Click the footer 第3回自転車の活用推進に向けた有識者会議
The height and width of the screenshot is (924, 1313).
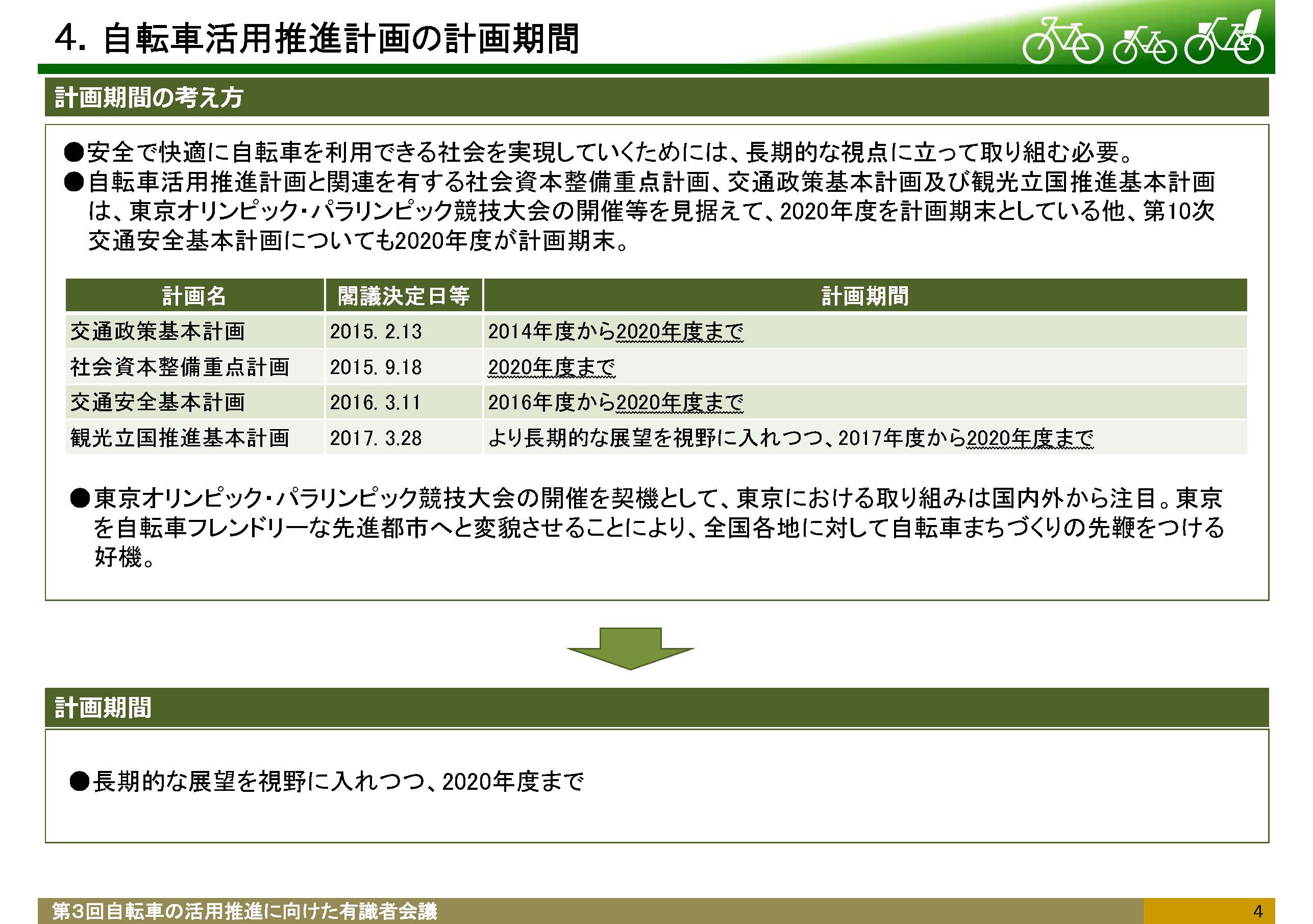click(x=245, y=911)
